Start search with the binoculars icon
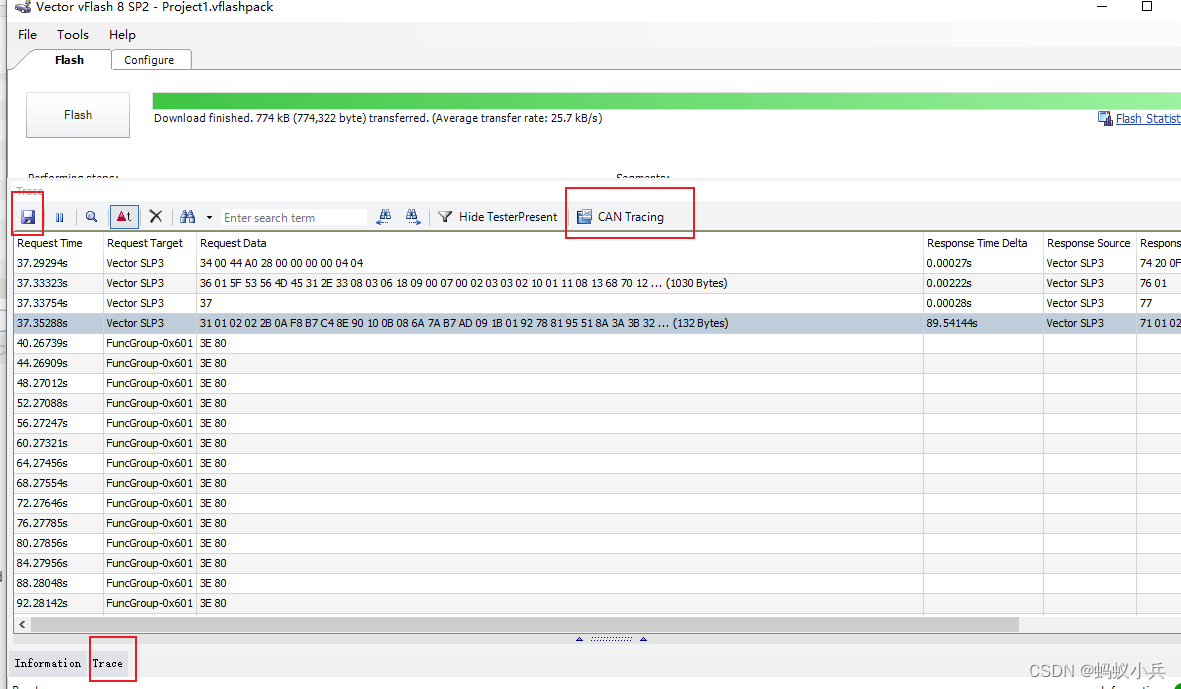 (188, 217)
